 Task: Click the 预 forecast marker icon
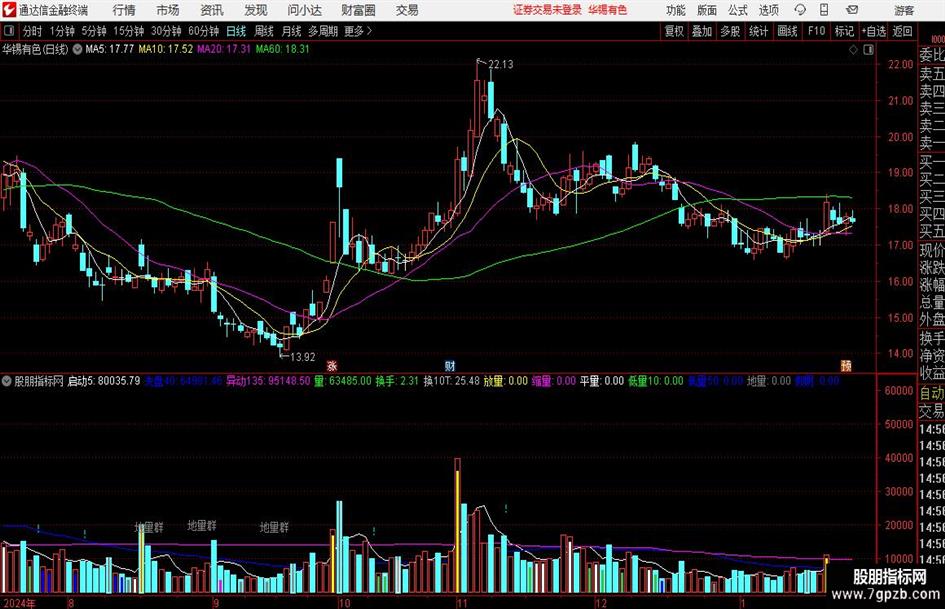tap(846, 365)
